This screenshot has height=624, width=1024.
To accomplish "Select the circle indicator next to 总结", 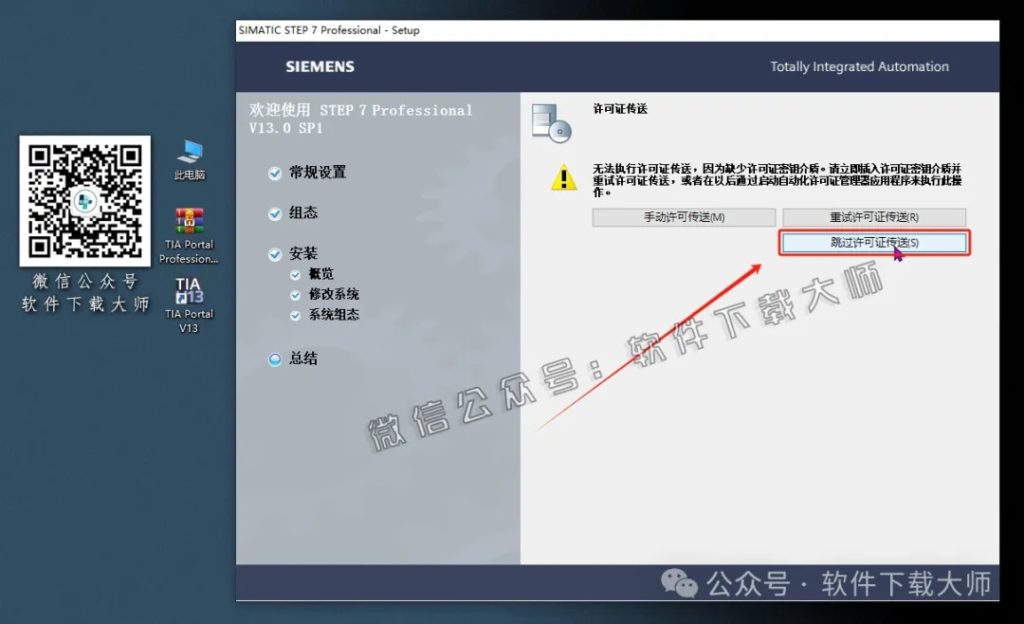I will 275,358.
